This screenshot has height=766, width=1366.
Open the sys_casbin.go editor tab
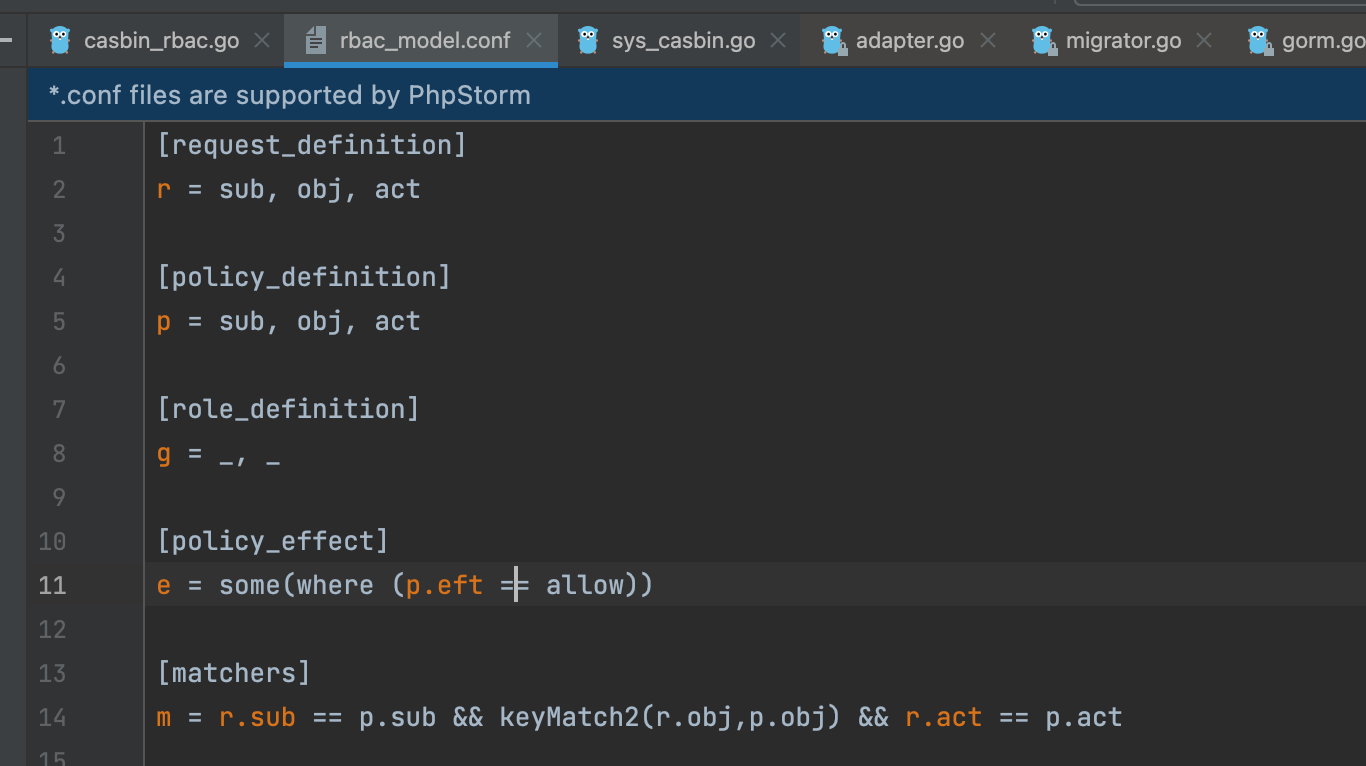pyautogui.click(x=683, y=41)
